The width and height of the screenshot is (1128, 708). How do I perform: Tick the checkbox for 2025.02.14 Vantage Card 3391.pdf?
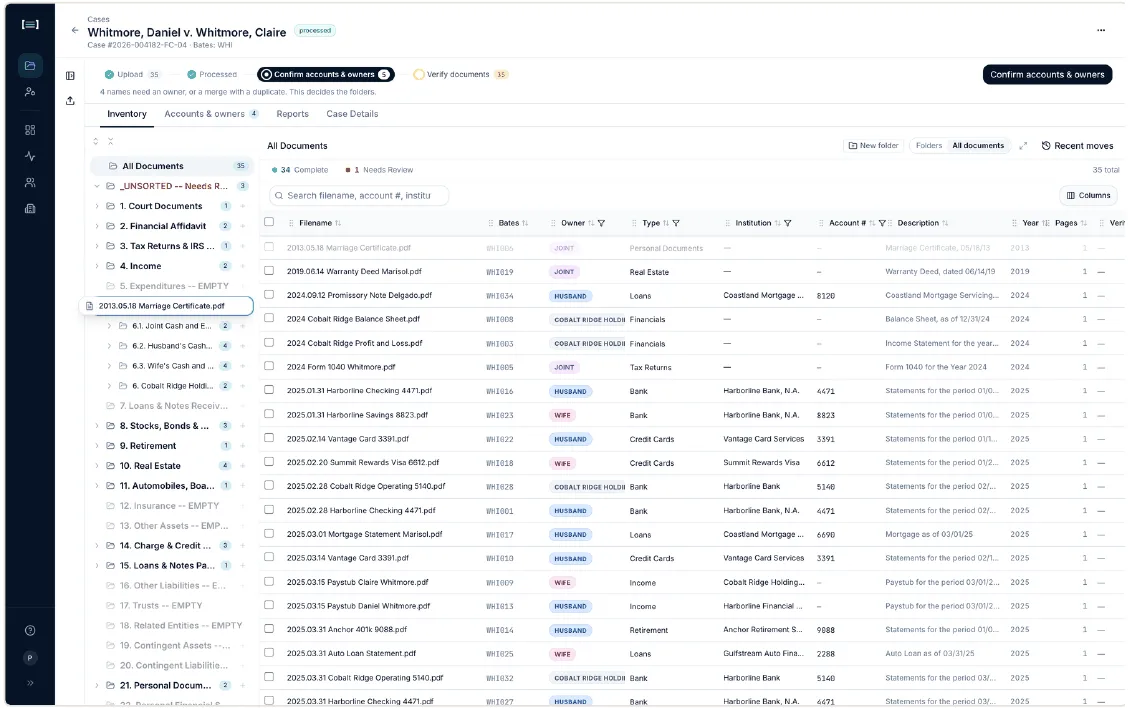coord(269,438)
